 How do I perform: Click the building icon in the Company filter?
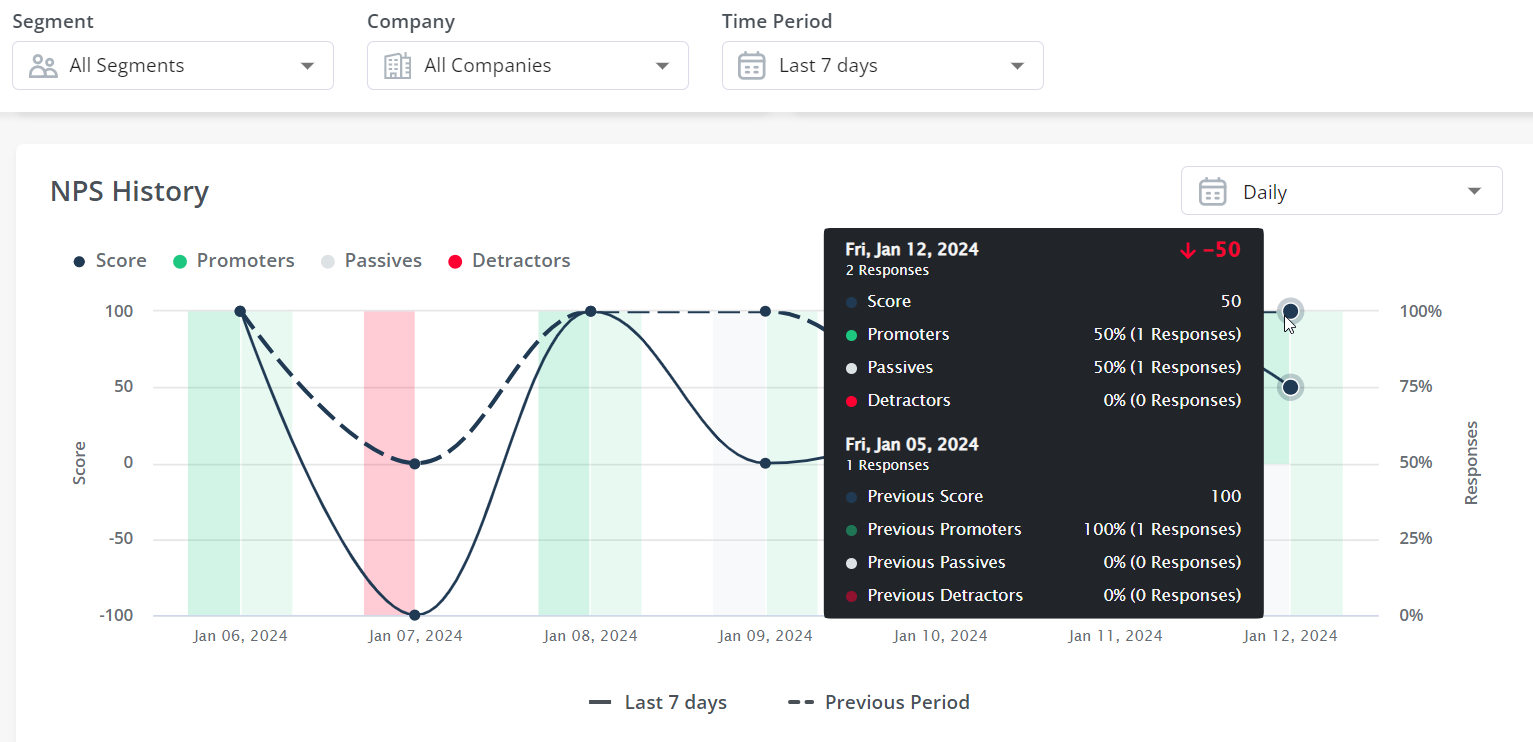pos(397,65)
